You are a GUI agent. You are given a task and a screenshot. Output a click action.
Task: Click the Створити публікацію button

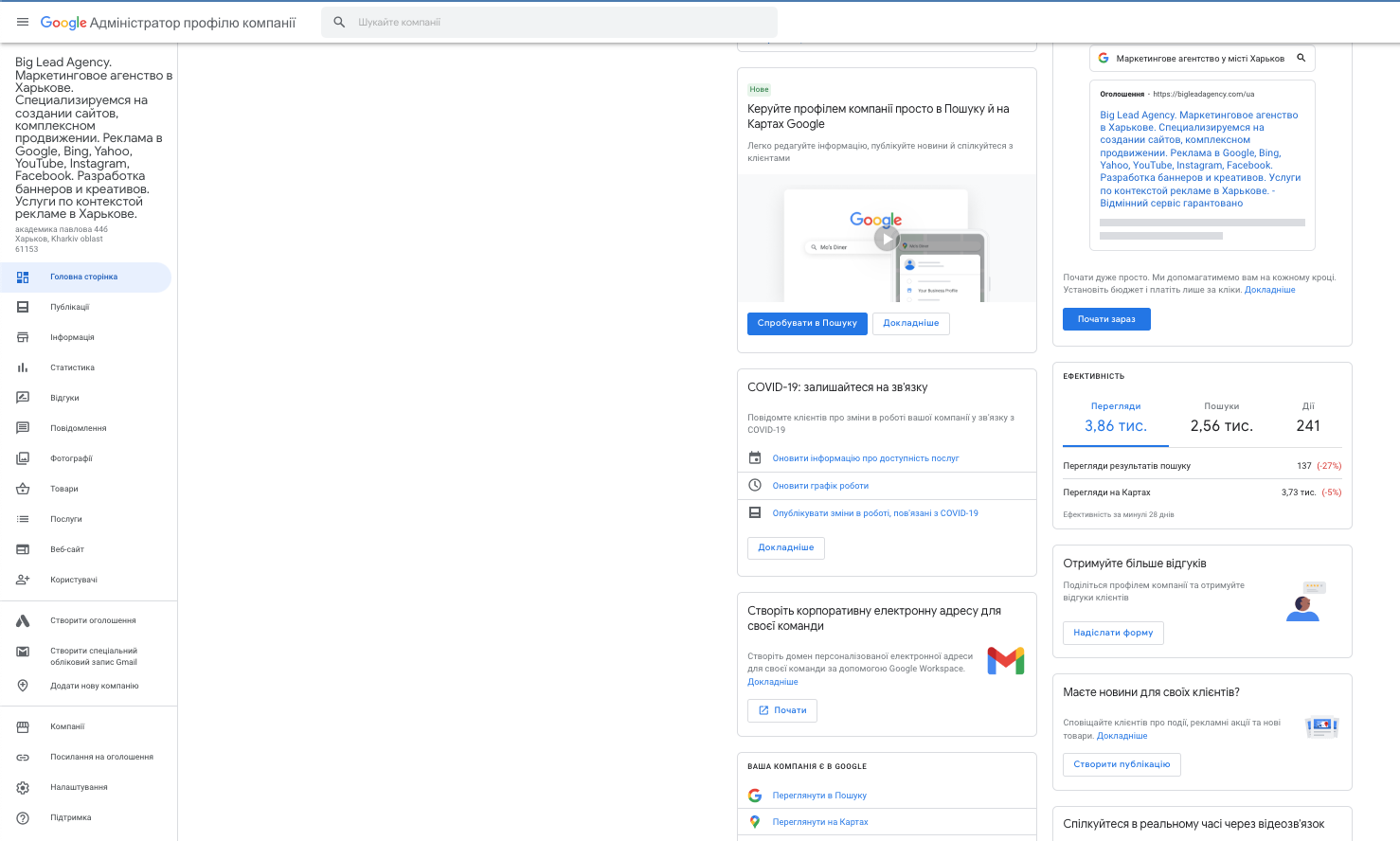click(1122, 764)
